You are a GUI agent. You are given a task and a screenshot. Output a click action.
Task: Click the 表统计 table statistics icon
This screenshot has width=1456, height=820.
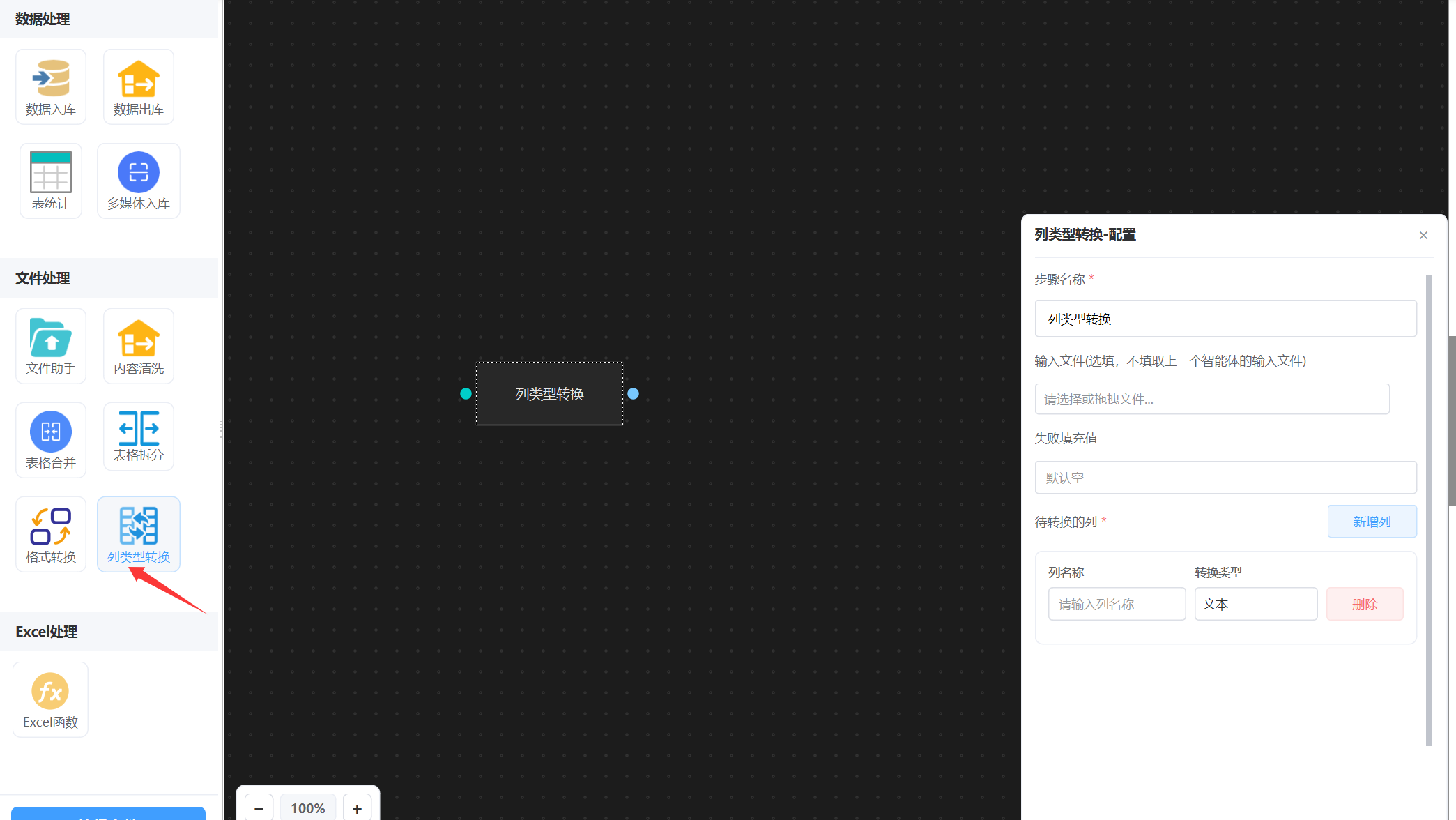point(51,181)
